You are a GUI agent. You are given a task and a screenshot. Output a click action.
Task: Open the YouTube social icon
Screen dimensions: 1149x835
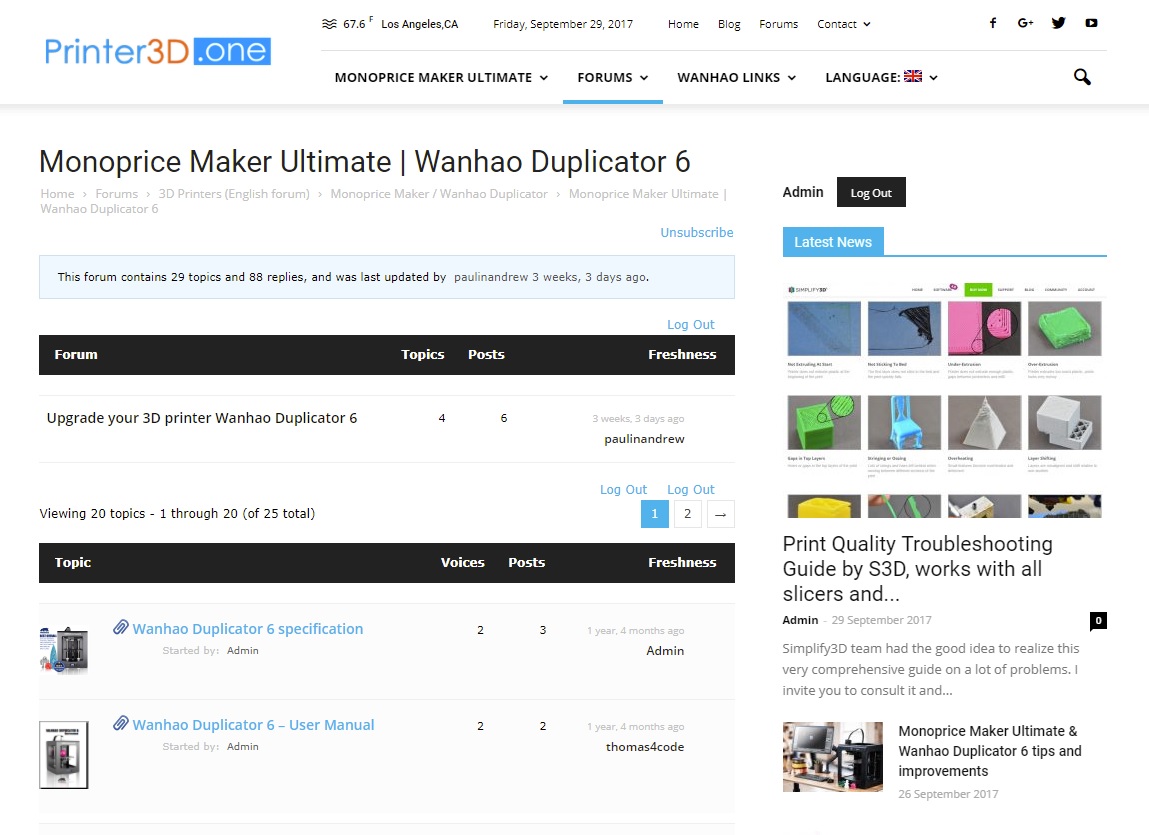click(x=1091, y=23)
